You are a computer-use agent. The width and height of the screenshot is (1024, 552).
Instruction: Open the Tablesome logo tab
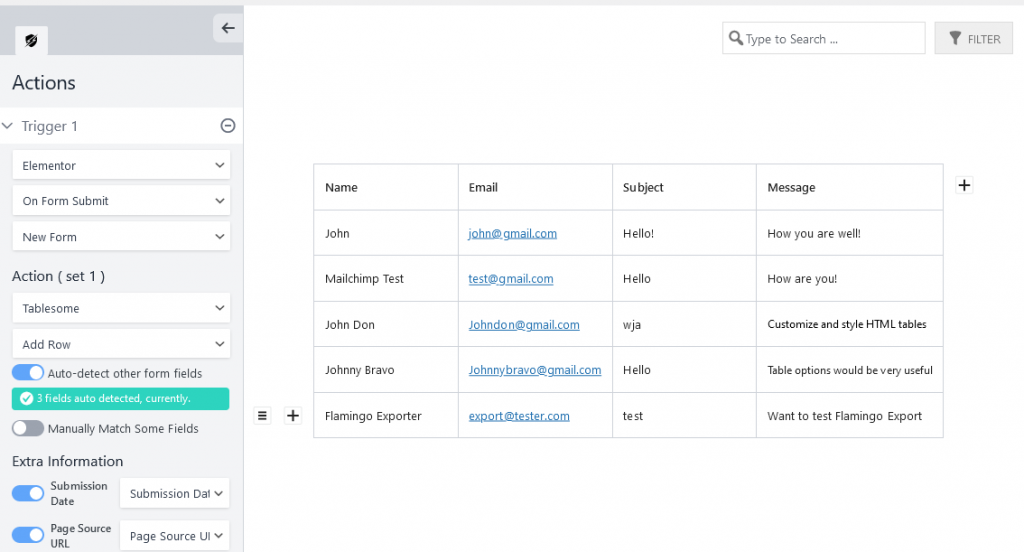coord(31,41)
